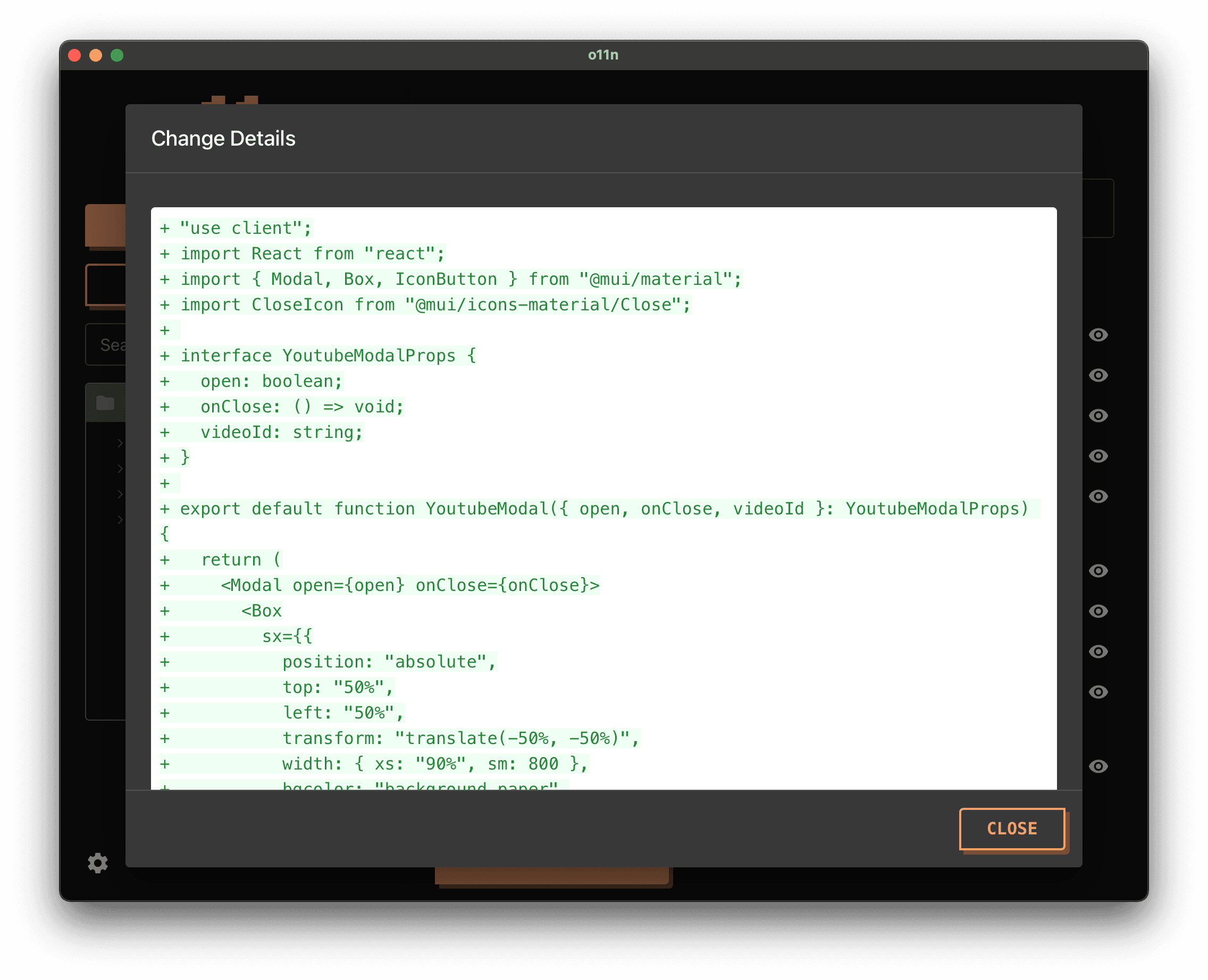Toggle the second eye icon from the top
The height and width of the screenshot is (980, 1208).
(1100, 375)
